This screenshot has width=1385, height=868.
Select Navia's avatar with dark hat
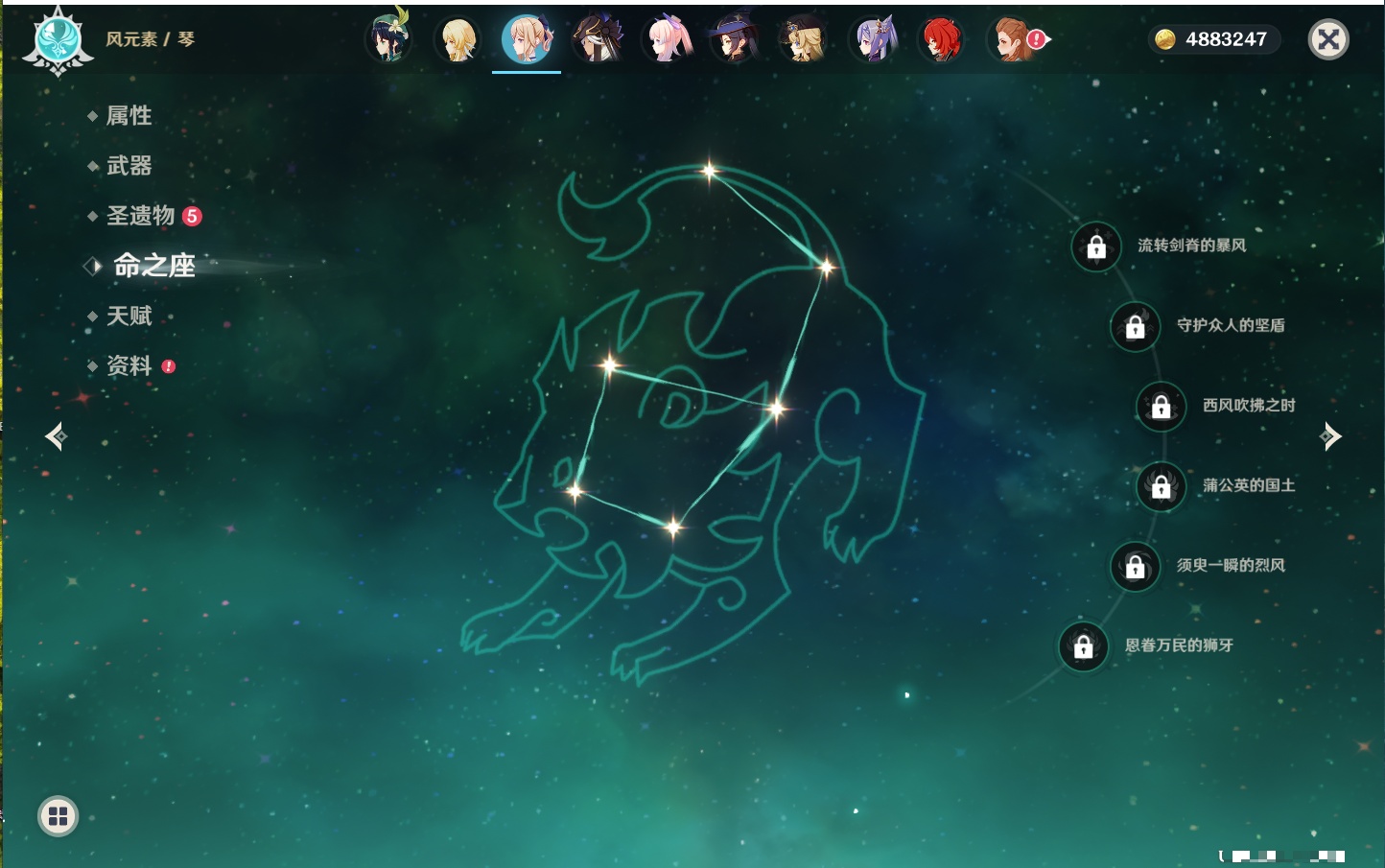tap(804, 39)
